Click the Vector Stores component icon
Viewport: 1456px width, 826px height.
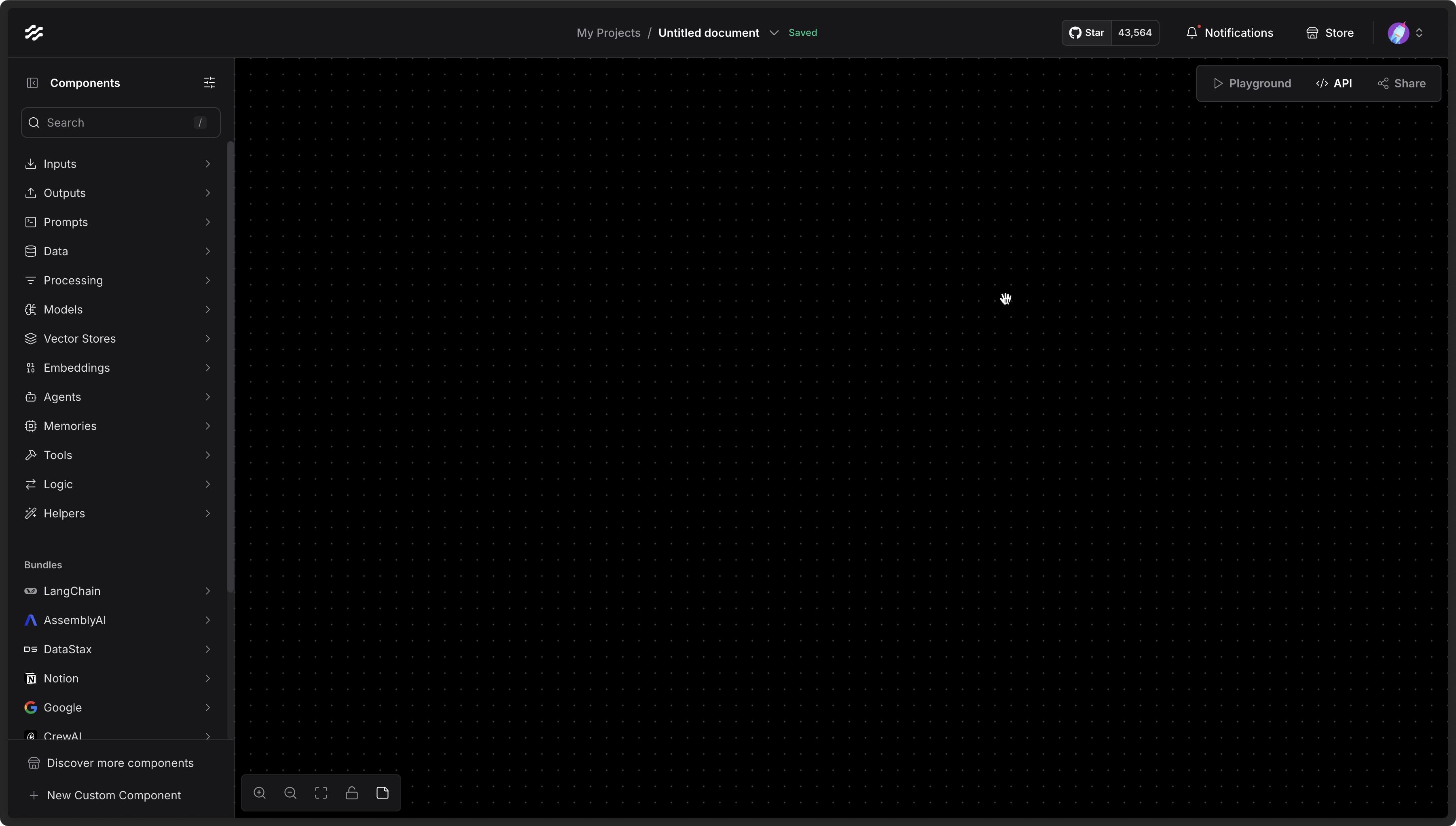[30, 339]
